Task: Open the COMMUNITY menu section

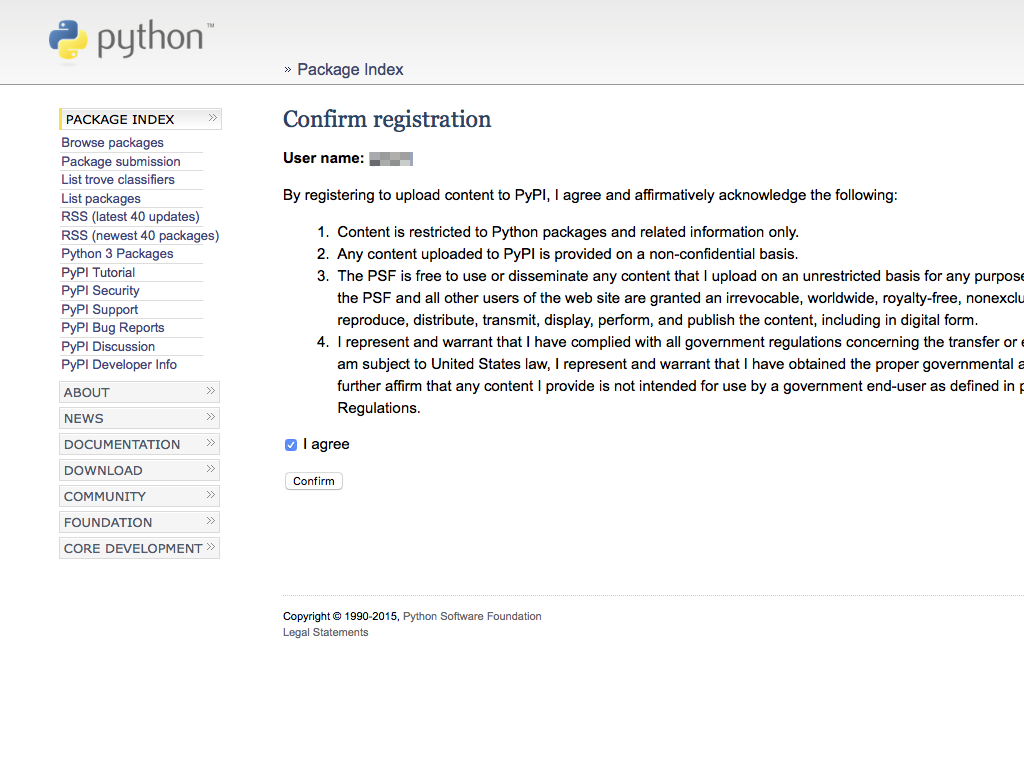Action: (x=105, y=496)
